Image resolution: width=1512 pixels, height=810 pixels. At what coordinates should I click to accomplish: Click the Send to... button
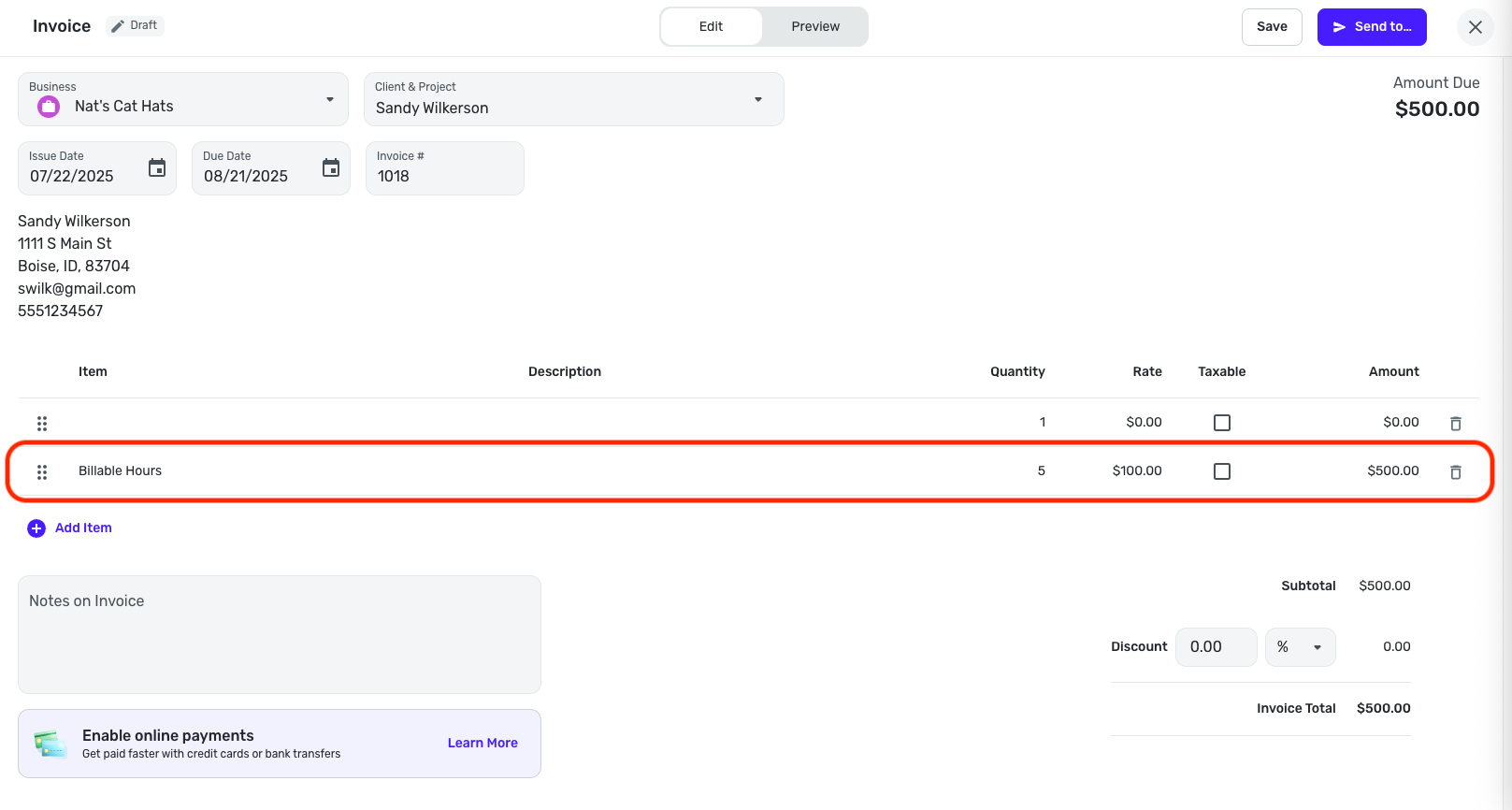[1371, 27]
